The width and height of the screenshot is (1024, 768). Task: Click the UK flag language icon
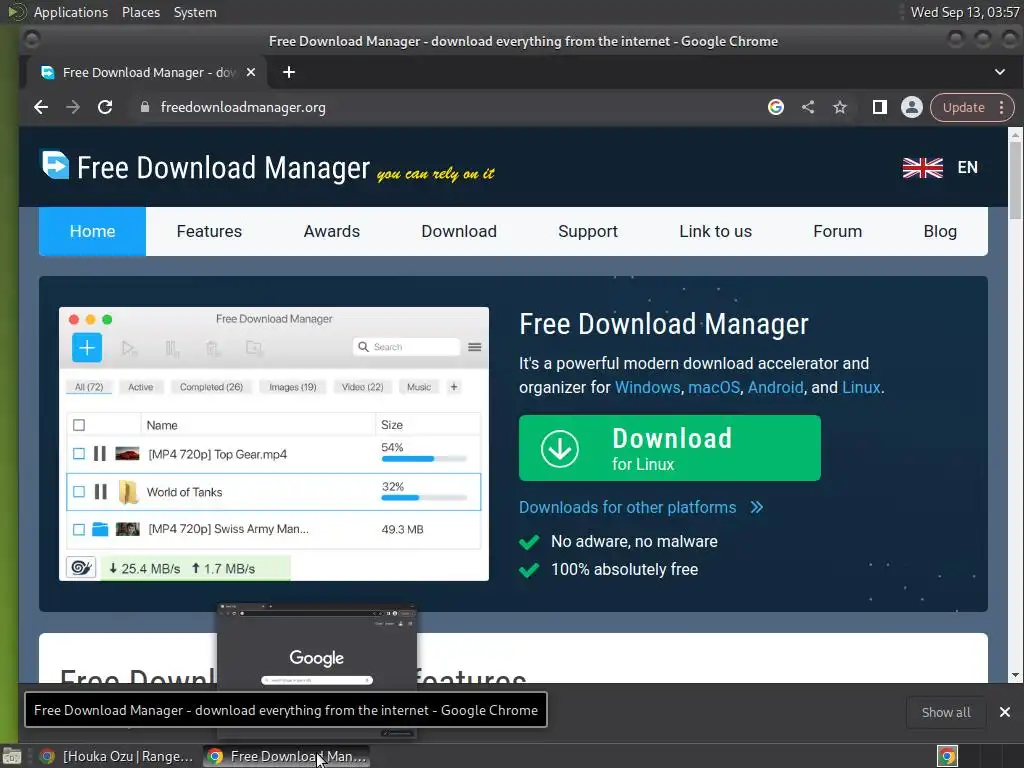coord(922,167)
